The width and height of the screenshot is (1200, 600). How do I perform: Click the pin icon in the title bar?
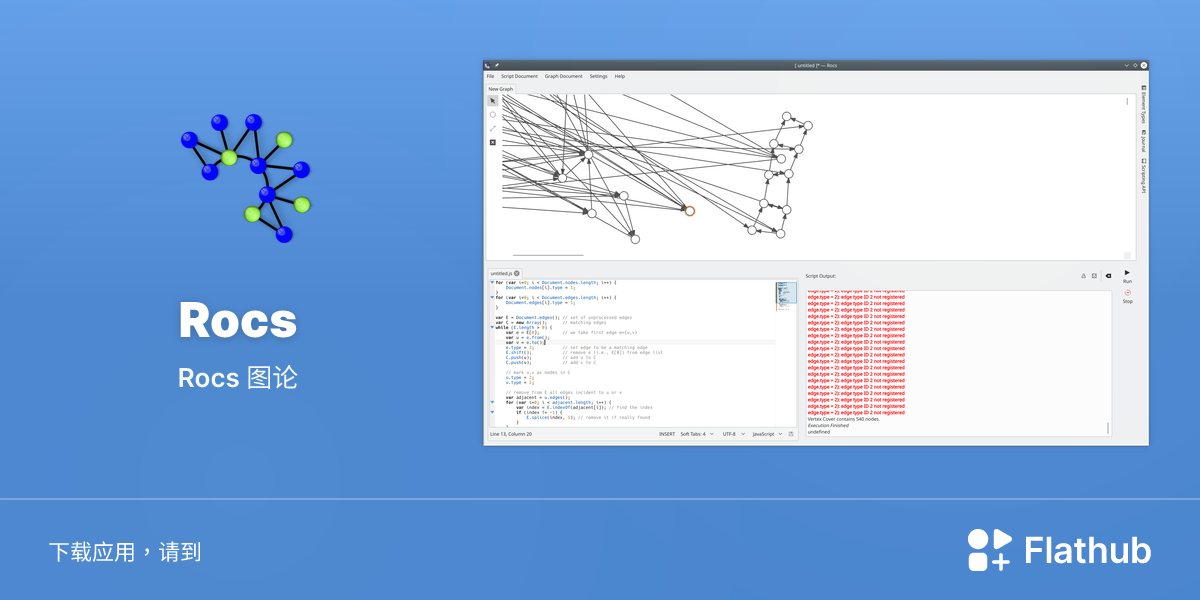pos(496,65)
